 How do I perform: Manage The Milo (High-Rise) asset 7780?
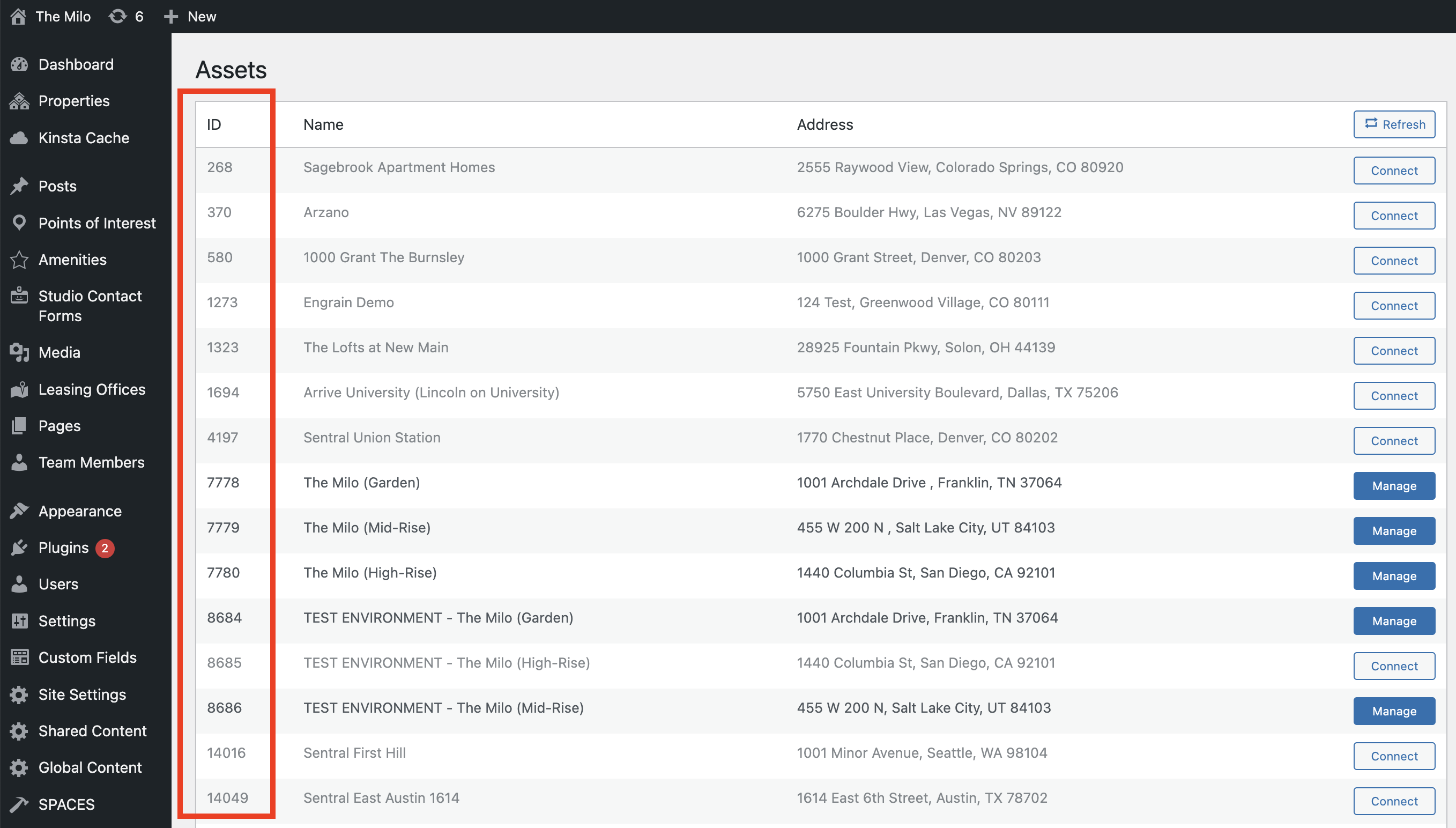(x=1394, y=576)
